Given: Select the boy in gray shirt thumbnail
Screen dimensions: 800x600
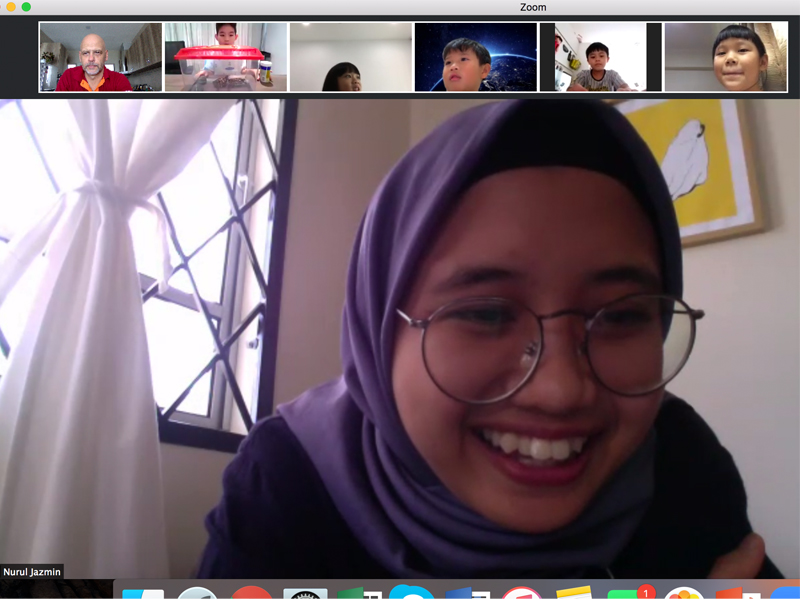Looking at the screenshot, I should [x=601, y=57].
